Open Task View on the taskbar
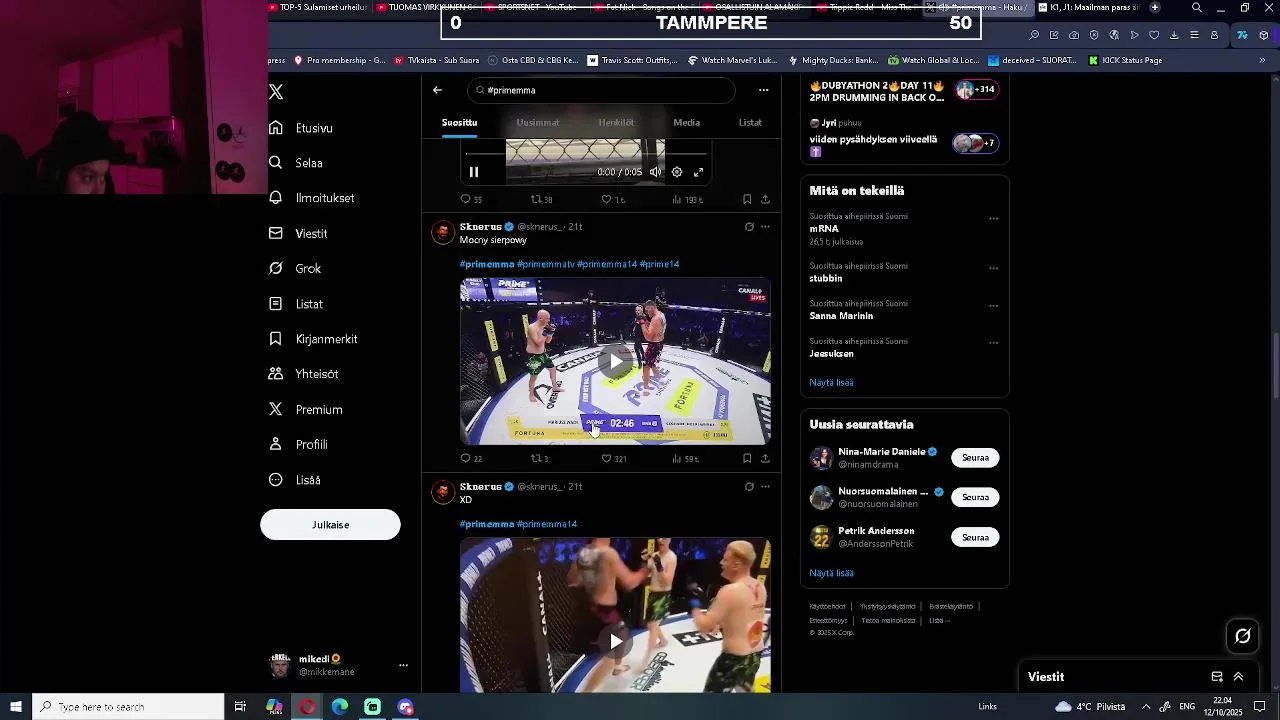The height and width of the screenshot is (720, 1280). coord(240,707)
